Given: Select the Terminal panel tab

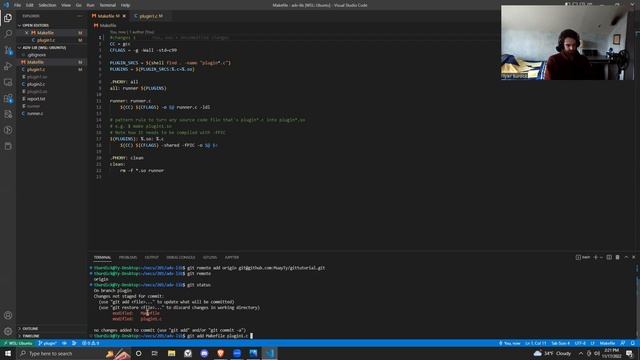Looking at the screenshot, I should coord(102,258).
